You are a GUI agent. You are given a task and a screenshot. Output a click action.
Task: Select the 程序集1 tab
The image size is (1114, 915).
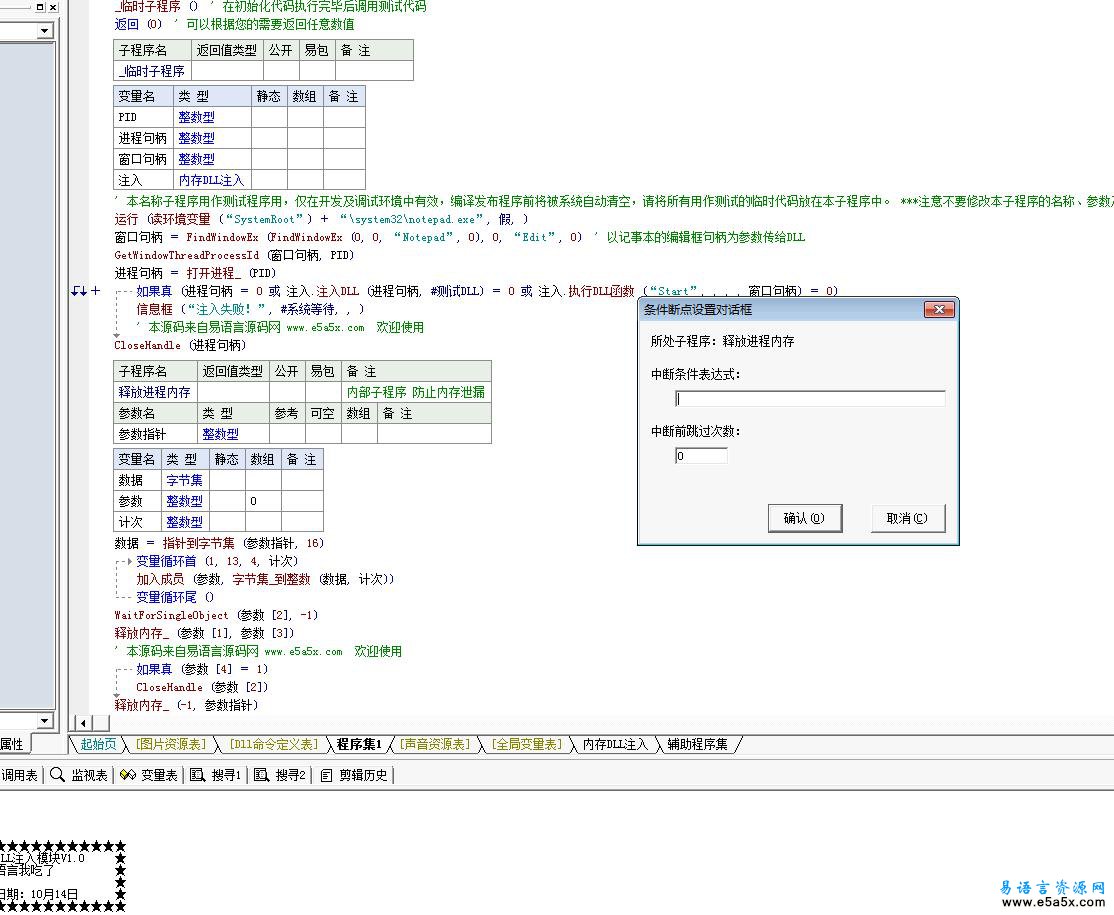point(359,745)
